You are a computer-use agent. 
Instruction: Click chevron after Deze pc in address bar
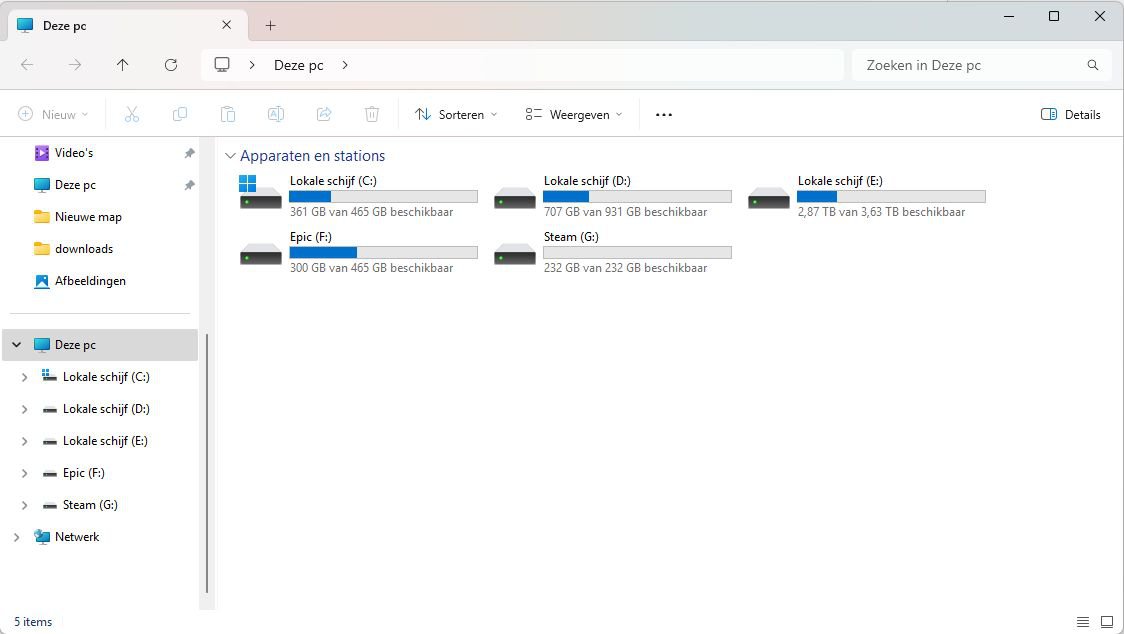[x=345, y=65]
